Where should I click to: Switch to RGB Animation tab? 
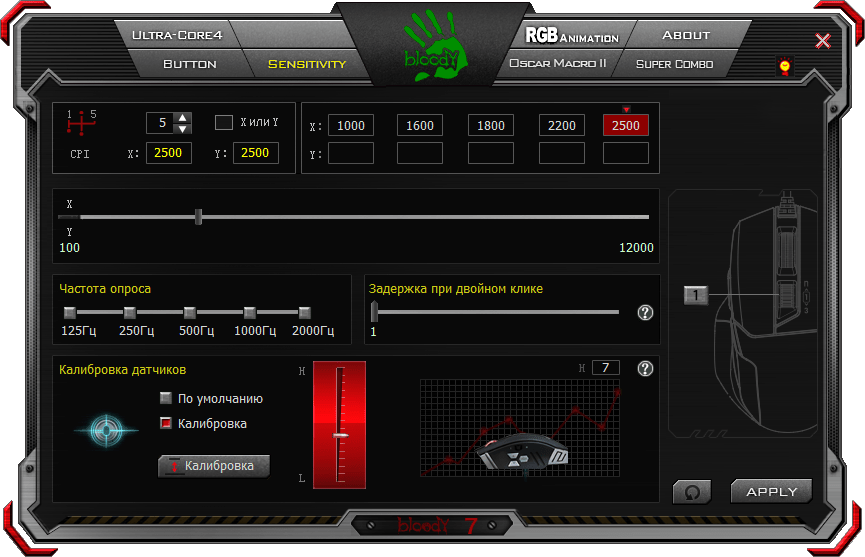click(572, 36)
